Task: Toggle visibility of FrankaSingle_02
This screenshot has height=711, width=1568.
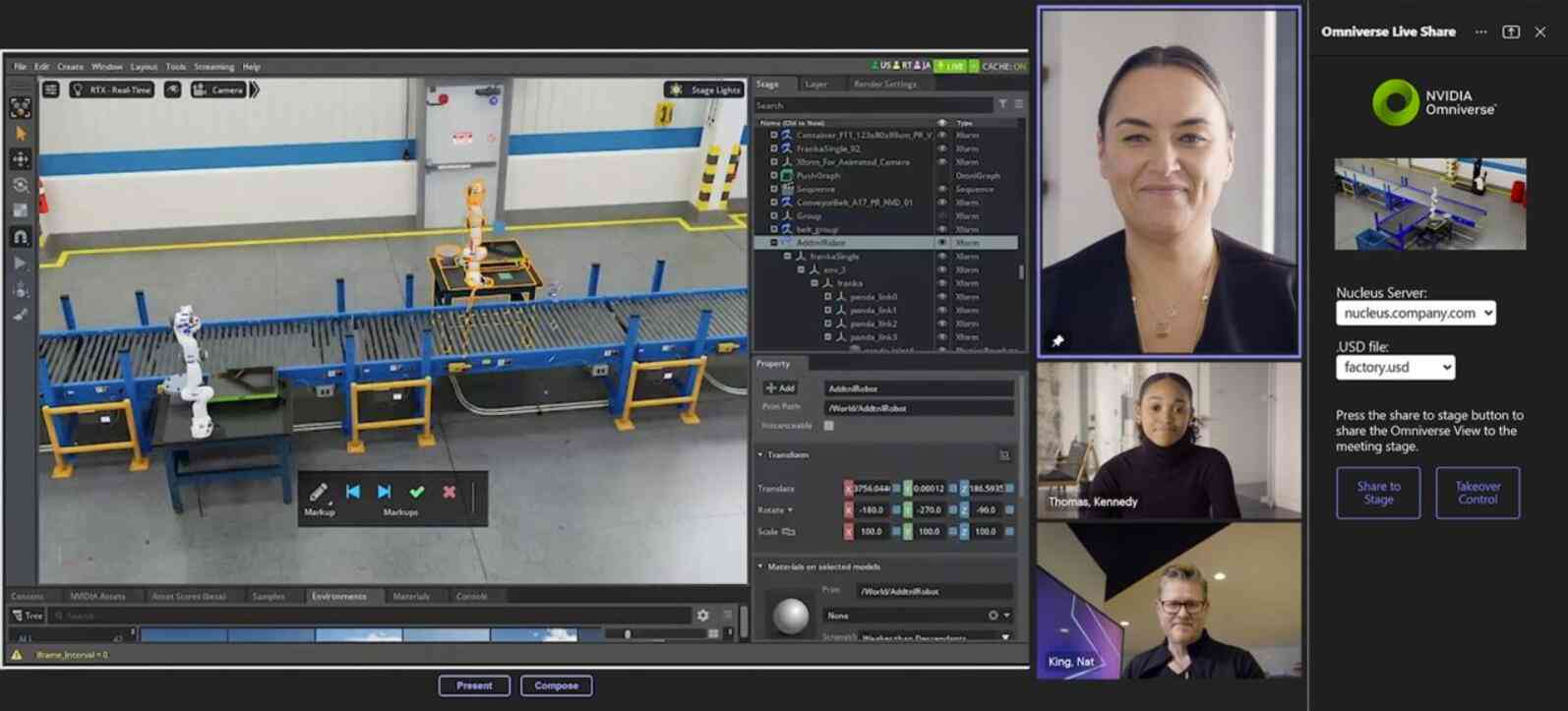Action: 942,148
